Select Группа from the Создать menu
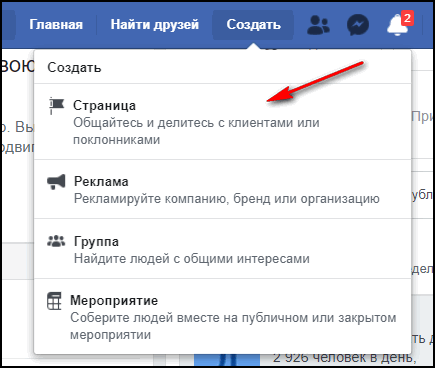The image size is (435, 368). [222, 249]
